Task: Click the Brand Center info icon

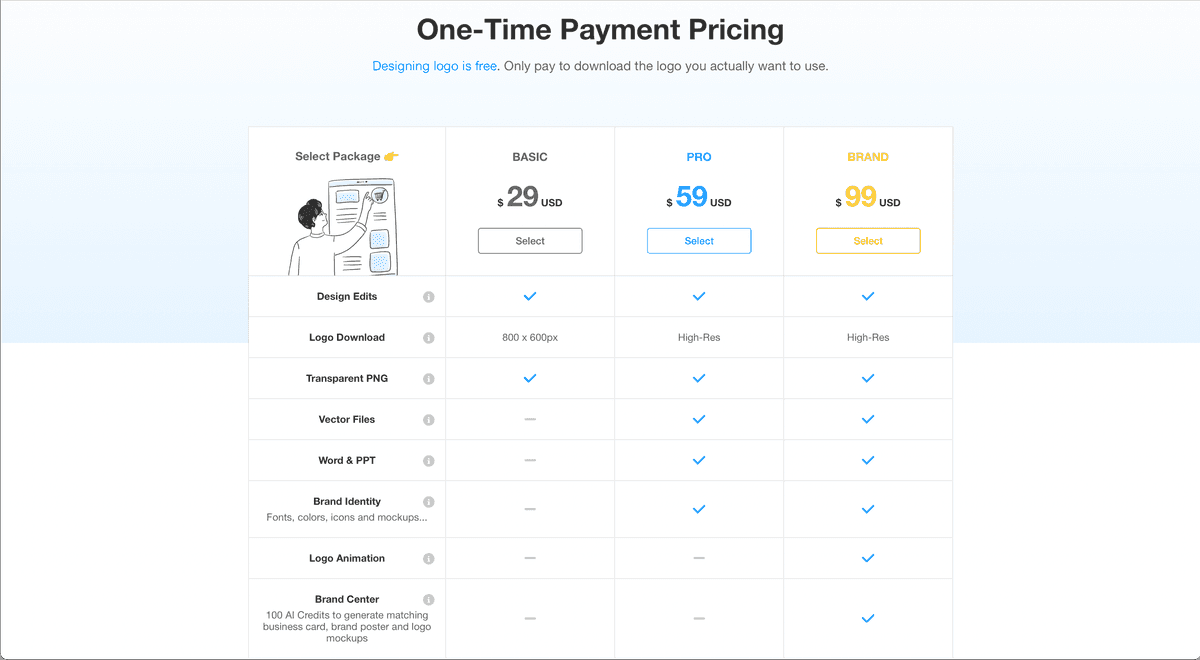Action: click(x=429, y=600)
